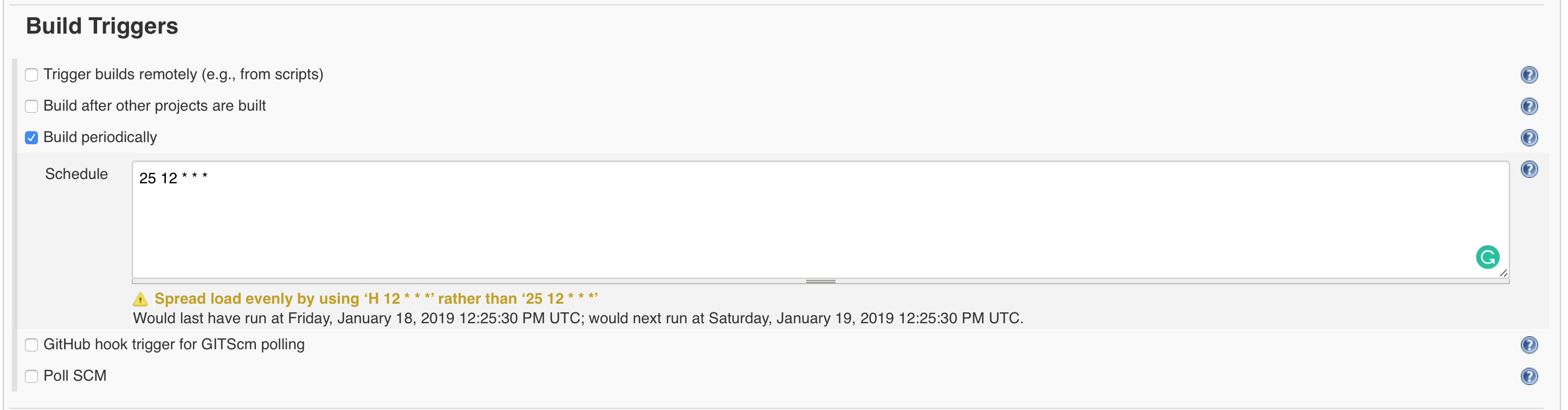Click the textarea corner resize grip
This screenshot has height=410, width=1568.
pyautogui.click(x=1503, y=273)
